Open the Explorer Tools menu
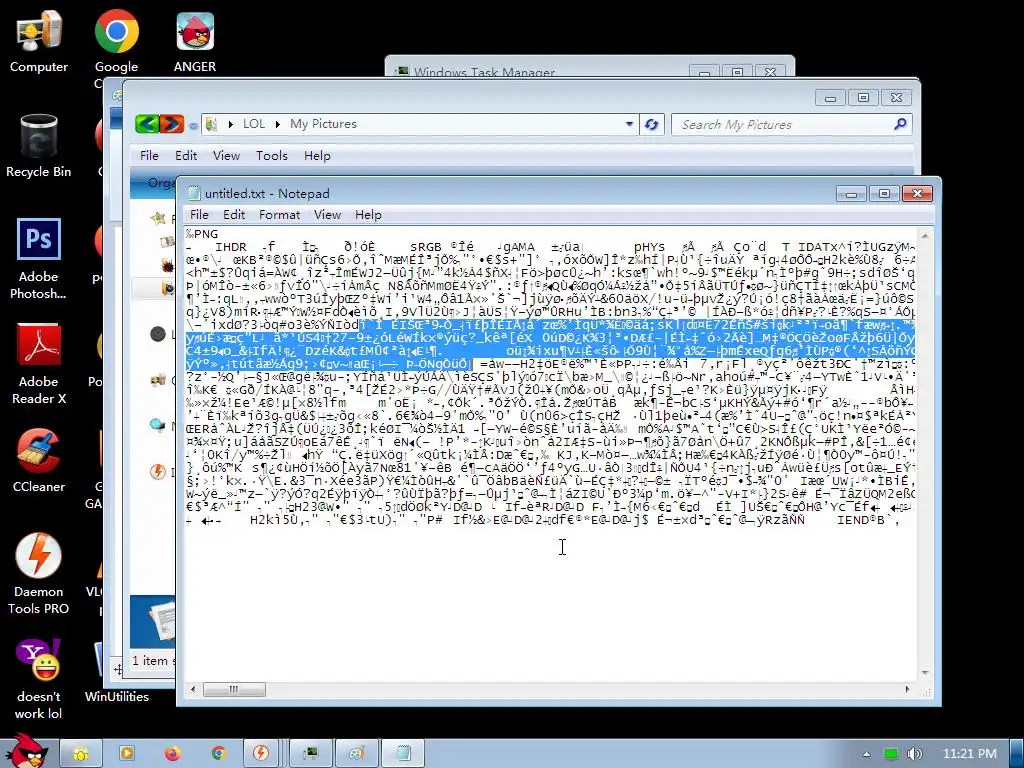 click(272, 155)
